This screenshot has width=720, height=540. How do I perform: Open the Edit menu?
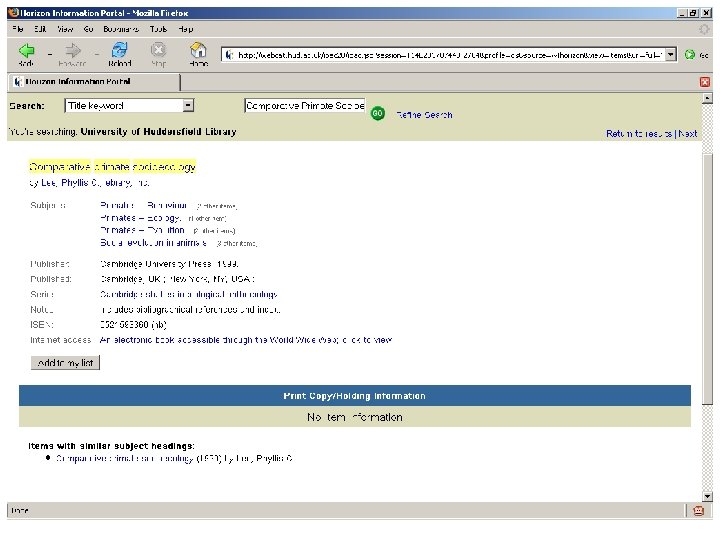pos(40,29)
